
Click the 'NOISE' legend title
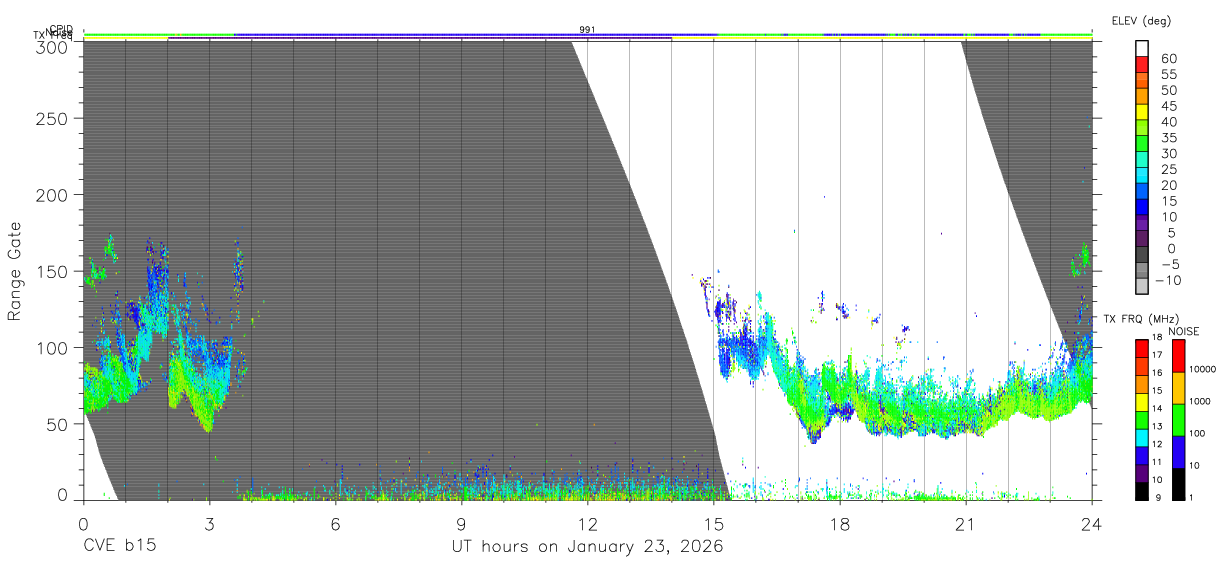click(x=1183, y=331)
